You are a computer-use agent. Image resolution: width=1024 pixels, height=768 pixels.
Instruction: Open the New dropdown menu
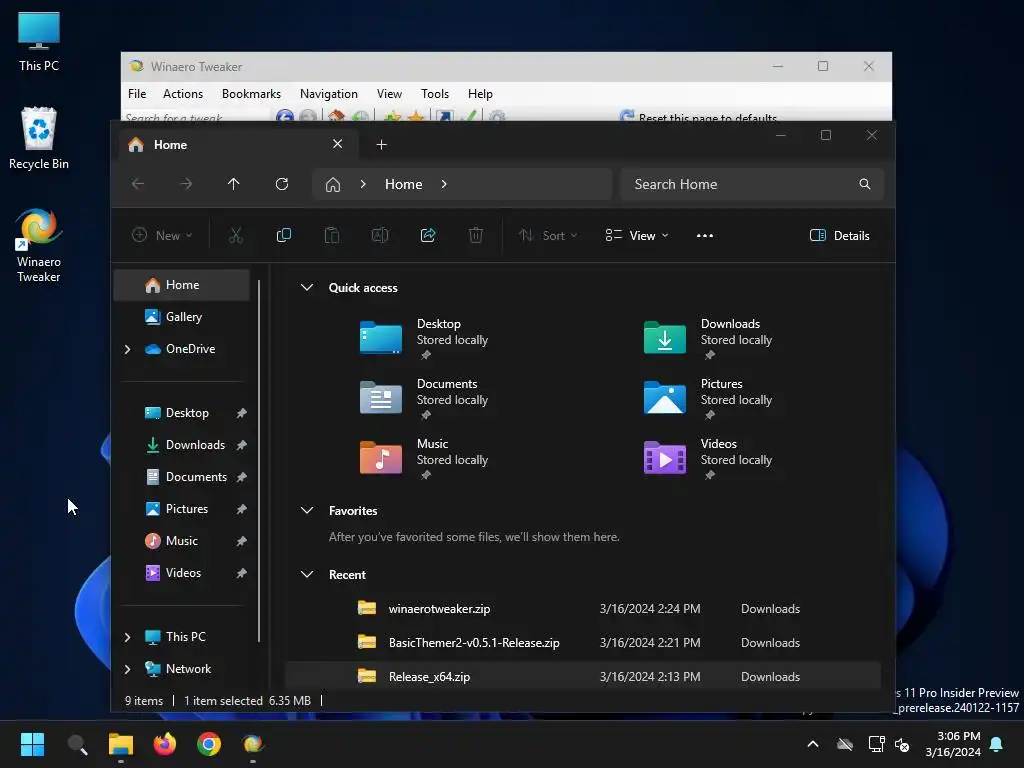point(162,236)
